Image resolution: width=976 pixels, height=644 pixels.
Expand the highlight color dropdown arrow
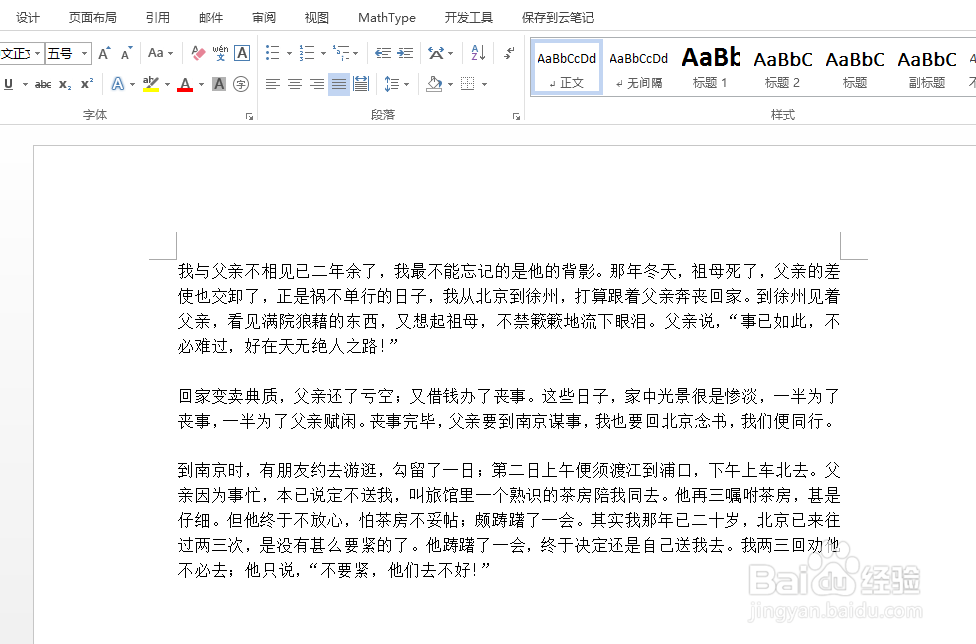click(x=167, y=85)
